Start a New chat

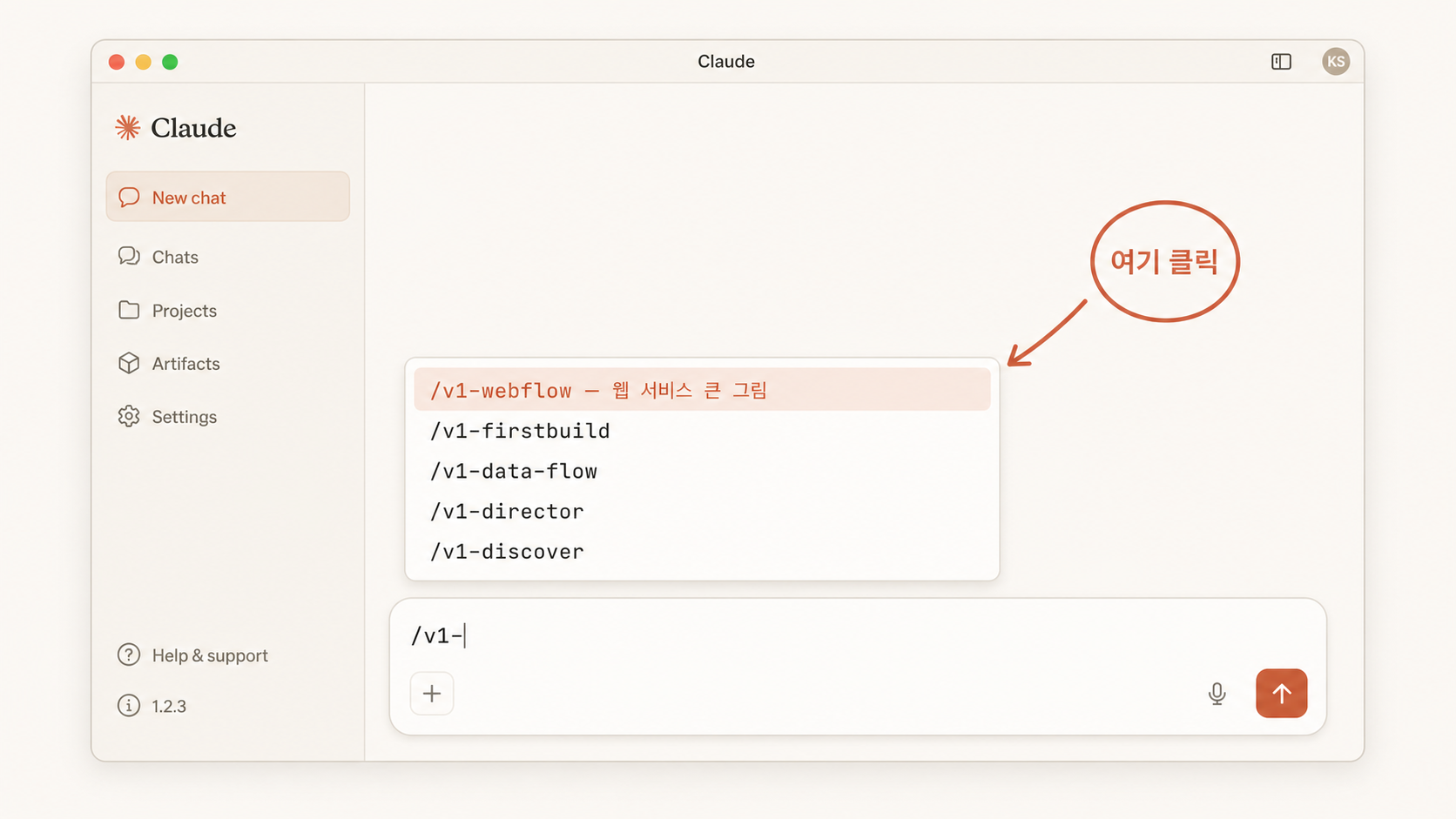[228, 197]
